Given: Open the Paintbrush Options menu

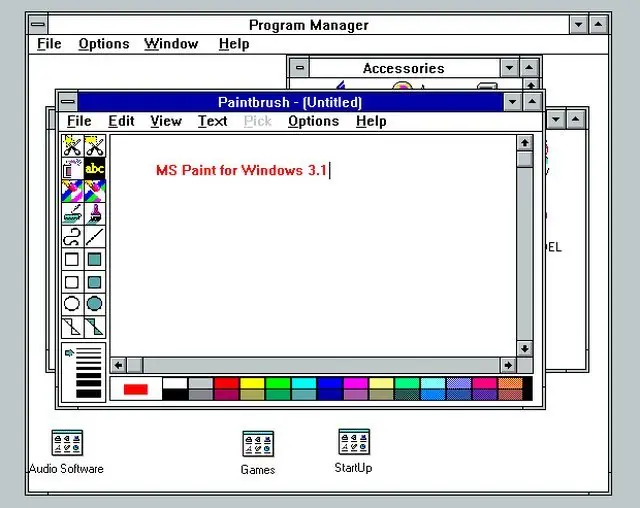Looking at the screenshot, I should click(313, 121).
